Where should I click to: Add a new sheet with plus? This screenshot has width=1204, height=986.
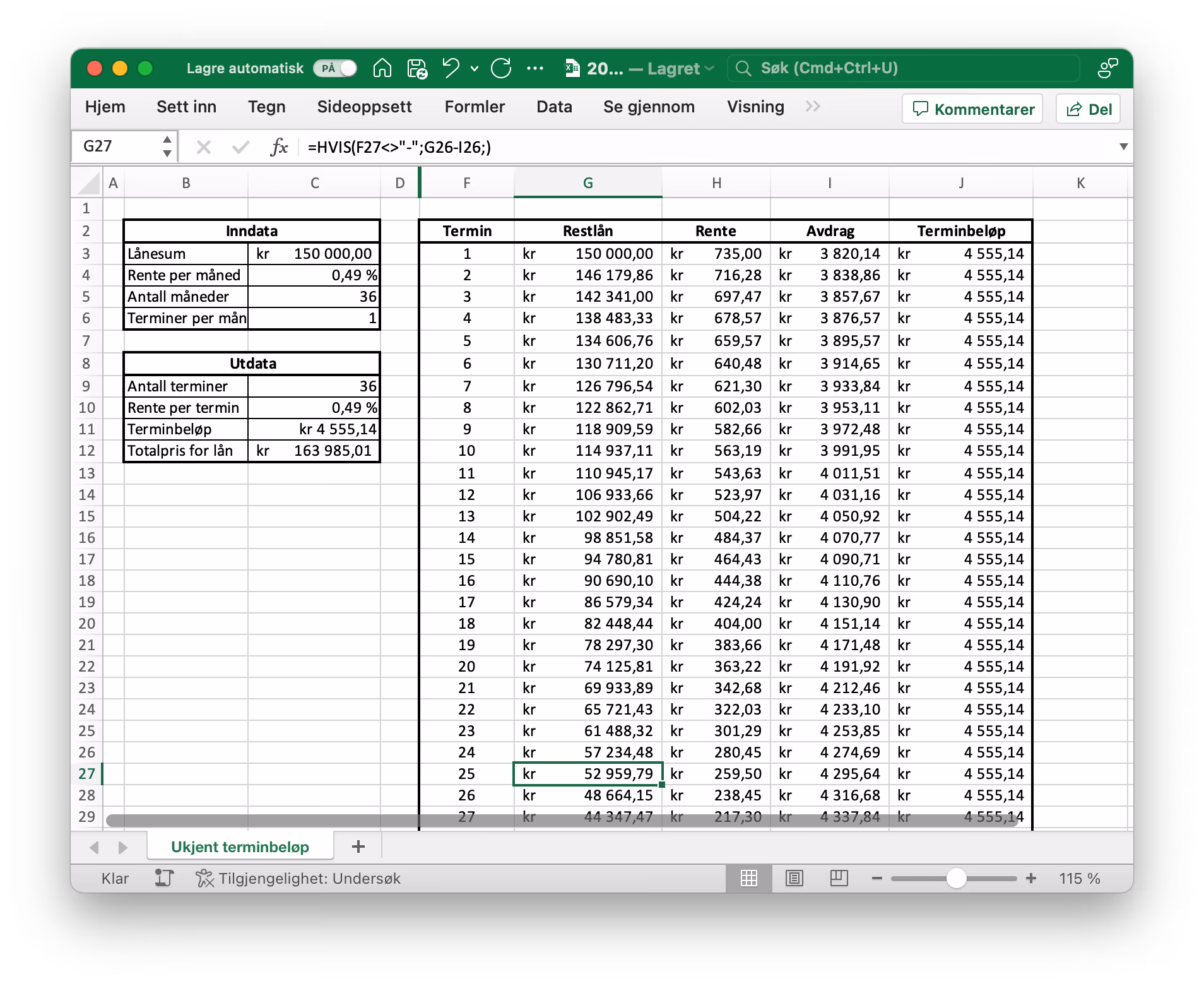click(x=358, y=846)
